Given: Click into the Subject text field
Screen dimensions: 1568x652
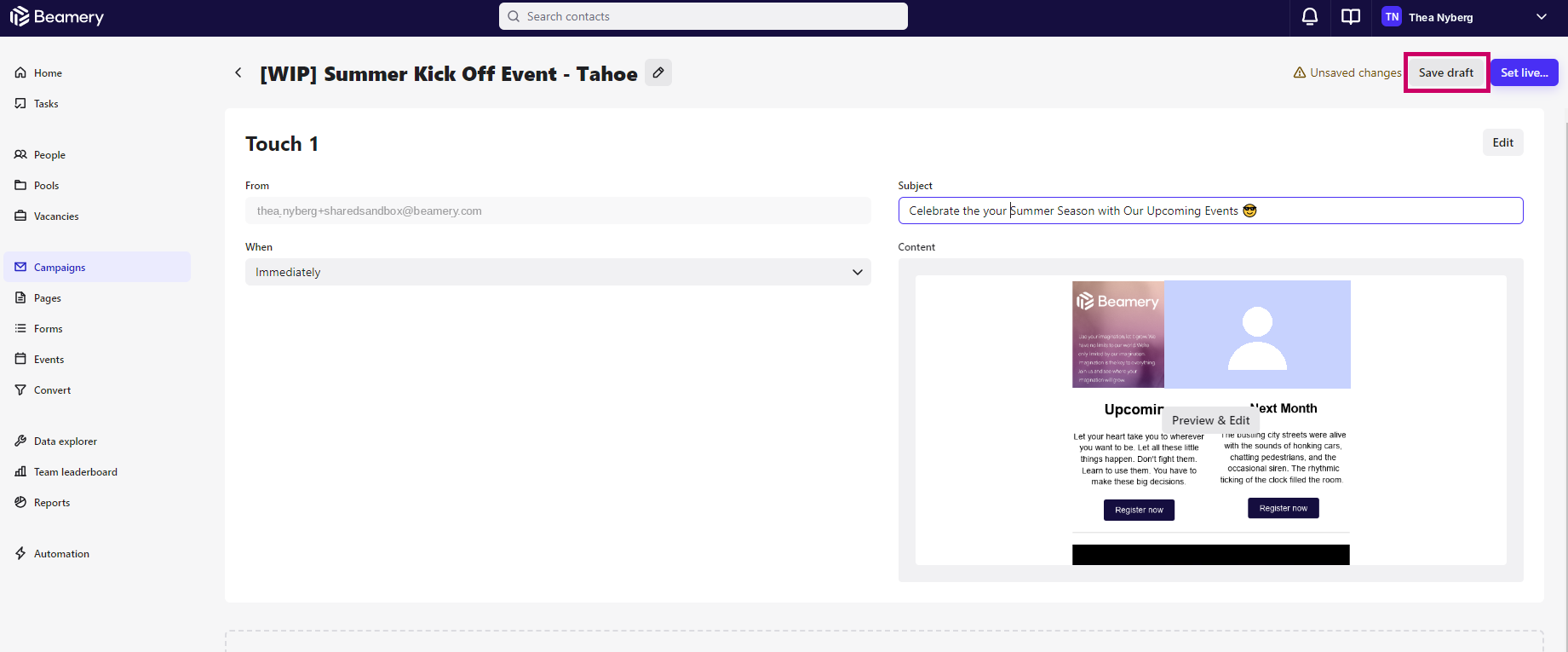Looking at the screenshot, I should click(x=1210, y=211).
